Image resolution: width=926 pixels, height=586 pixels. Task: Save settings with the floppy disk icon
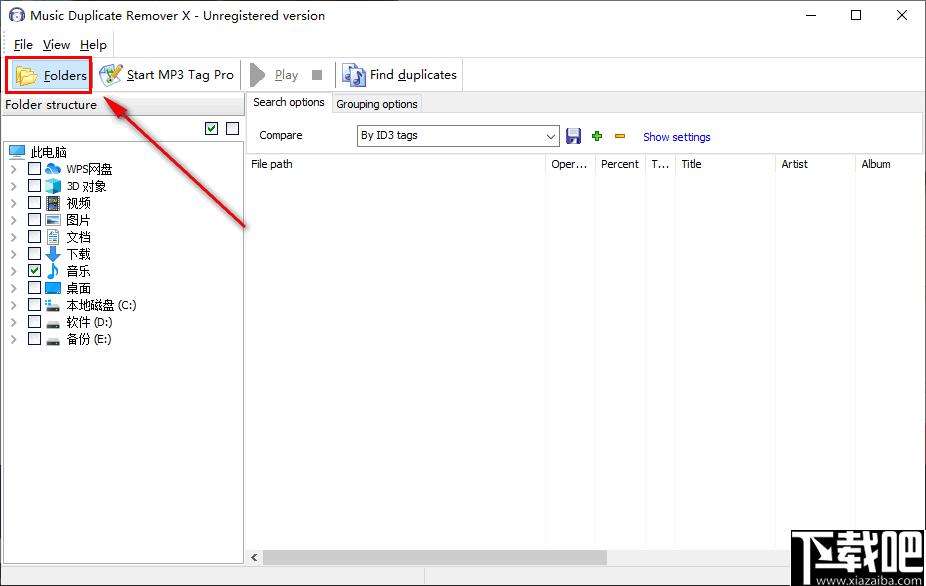coord(574,136)
